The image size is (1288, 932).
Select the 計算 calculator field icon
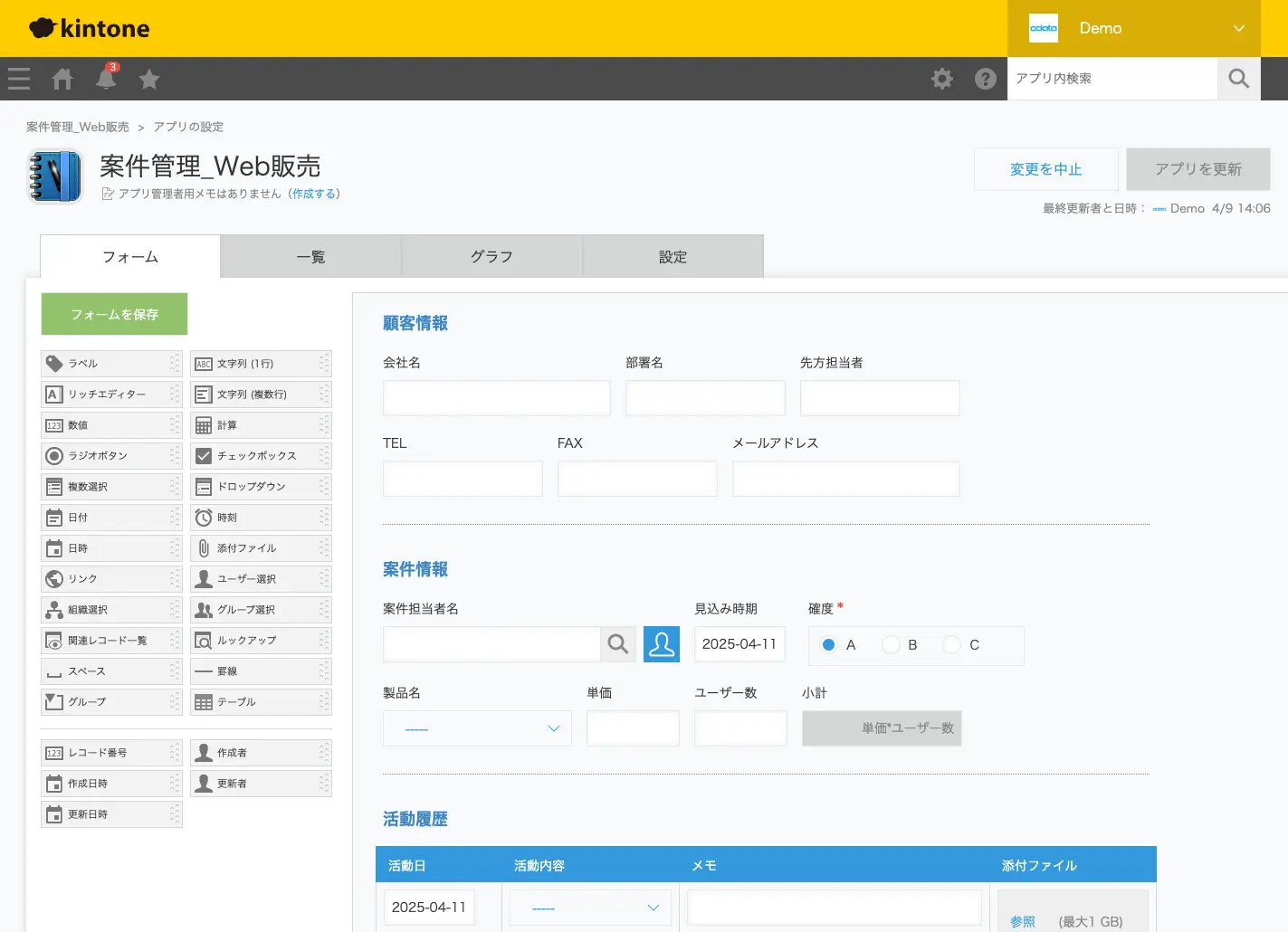pyautogui.click(x=204, y=425)
